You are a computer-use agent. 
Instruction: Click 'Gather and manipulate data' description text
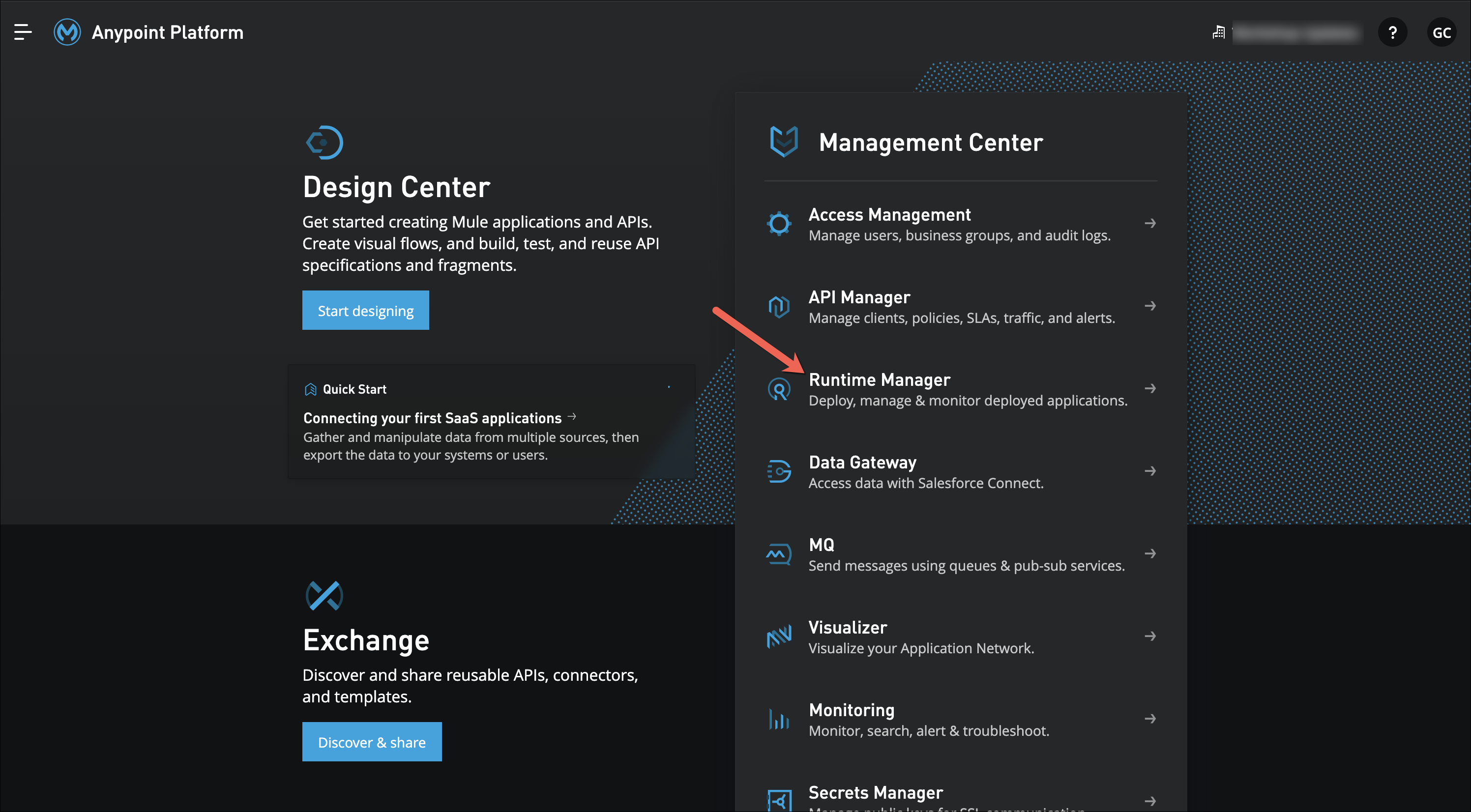471,446
